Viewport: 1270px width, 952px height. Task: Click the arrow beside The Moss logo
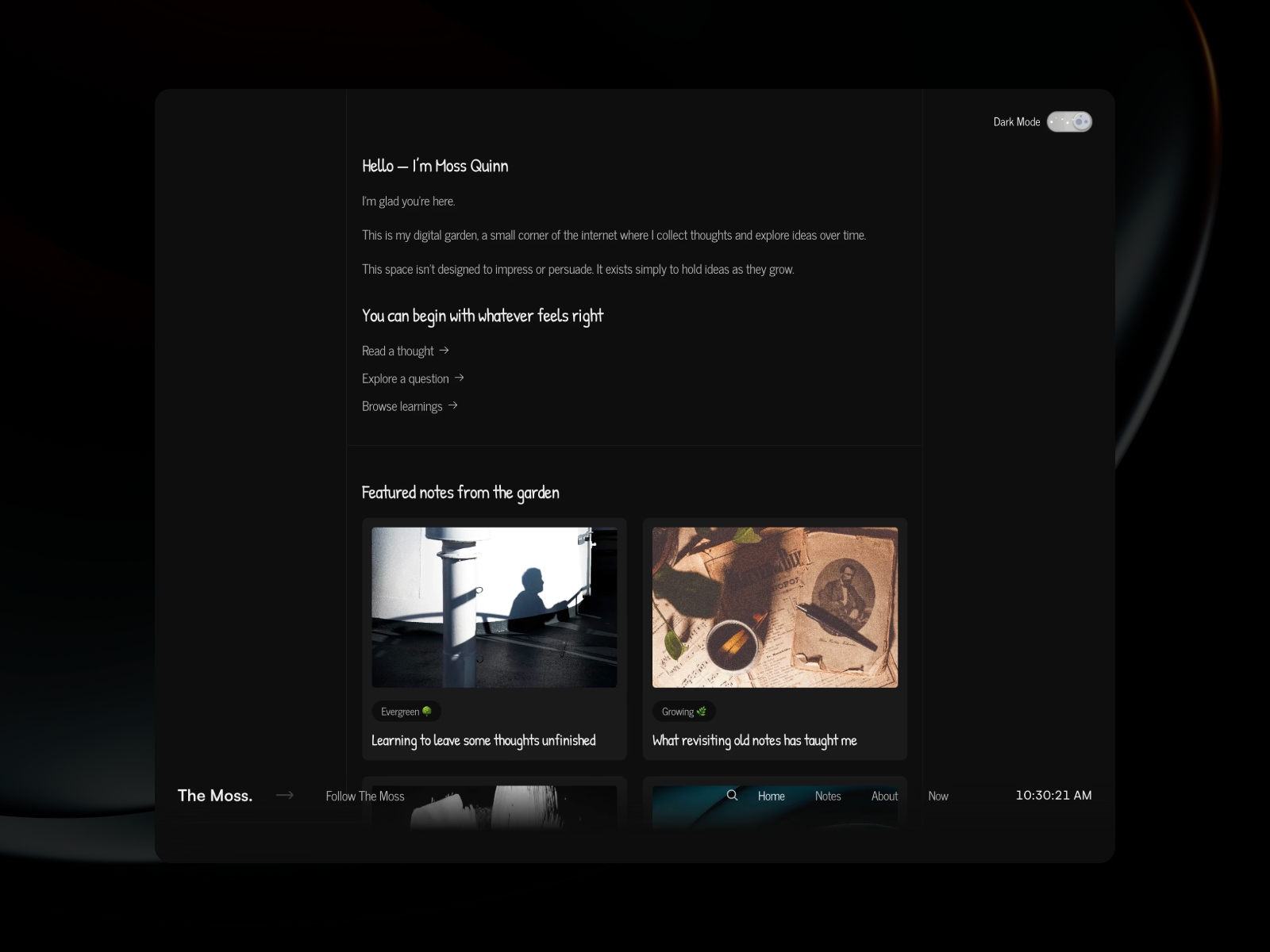285,795
